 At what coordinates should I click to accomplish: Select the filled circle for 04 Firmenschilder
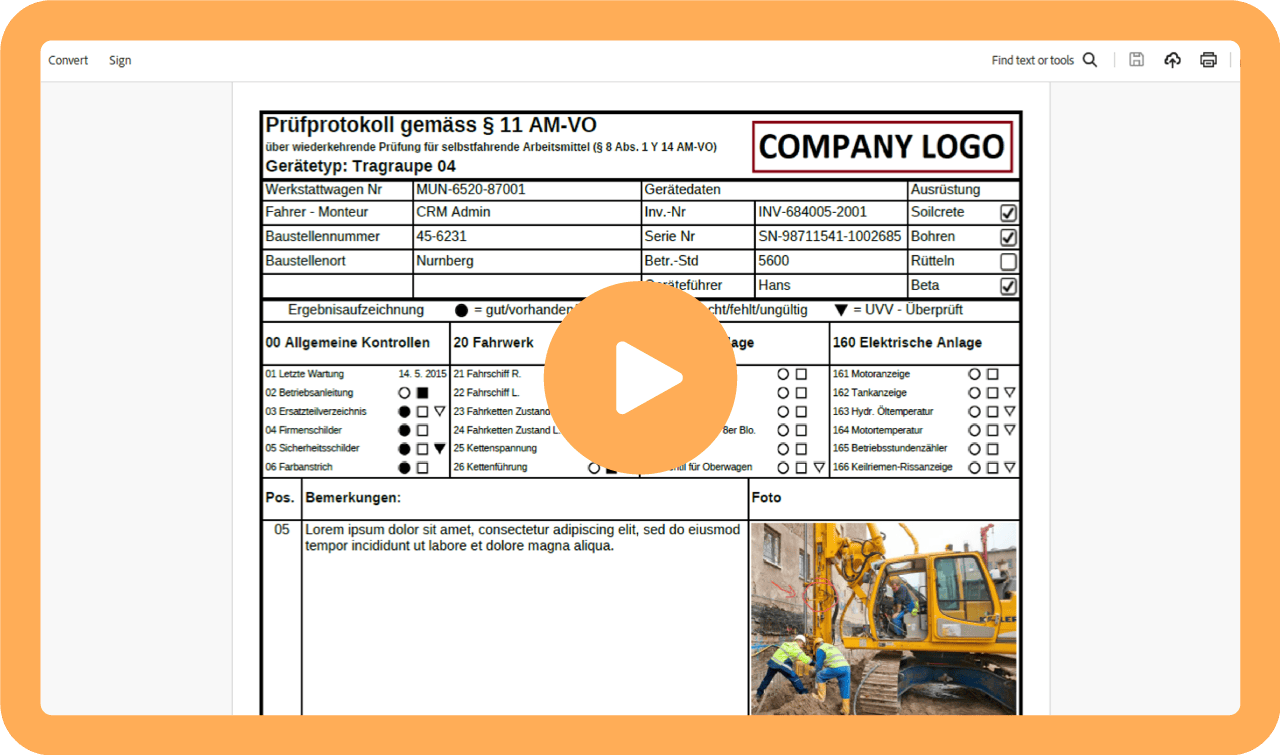click(x=404, y=430)
